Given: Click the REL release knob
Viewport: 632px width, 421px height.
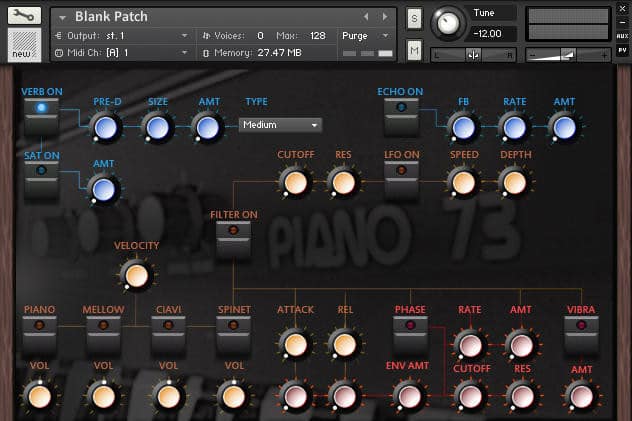Looking at the screenshot, I should (345, 345).
